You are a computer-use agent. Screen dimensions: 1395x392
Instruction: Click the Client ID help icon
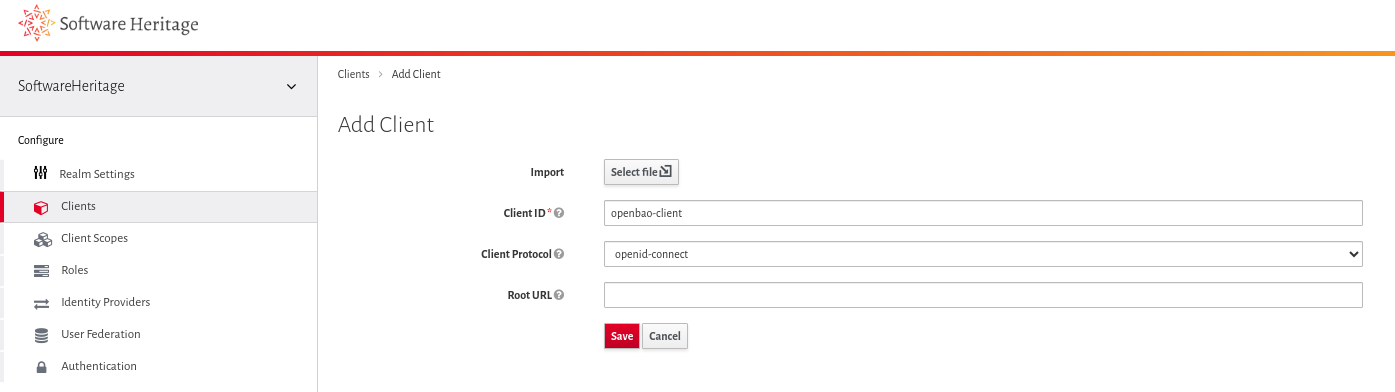pos(559,213)
